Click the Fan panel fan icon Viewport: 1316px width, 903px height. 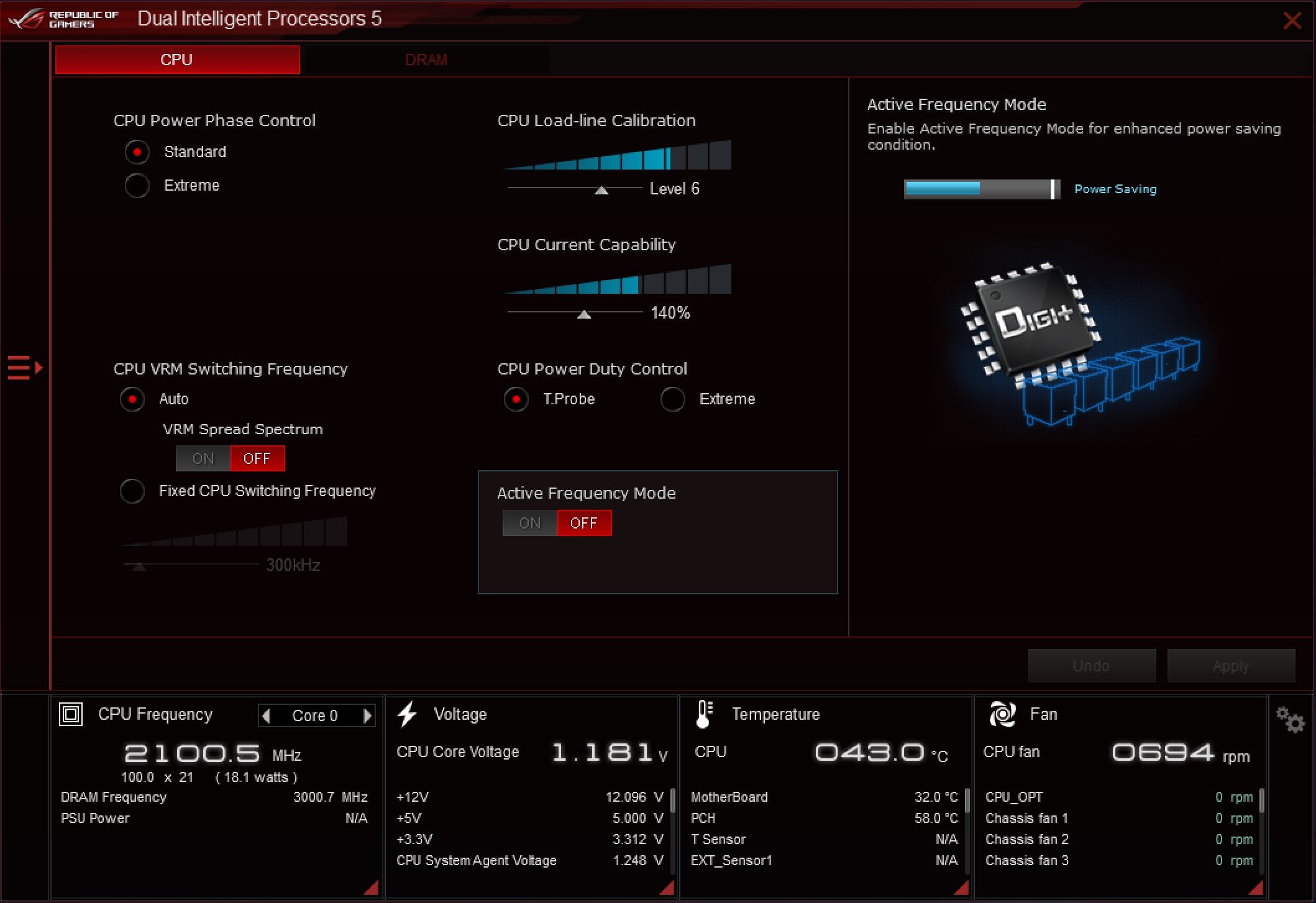tap(1002, 714)
